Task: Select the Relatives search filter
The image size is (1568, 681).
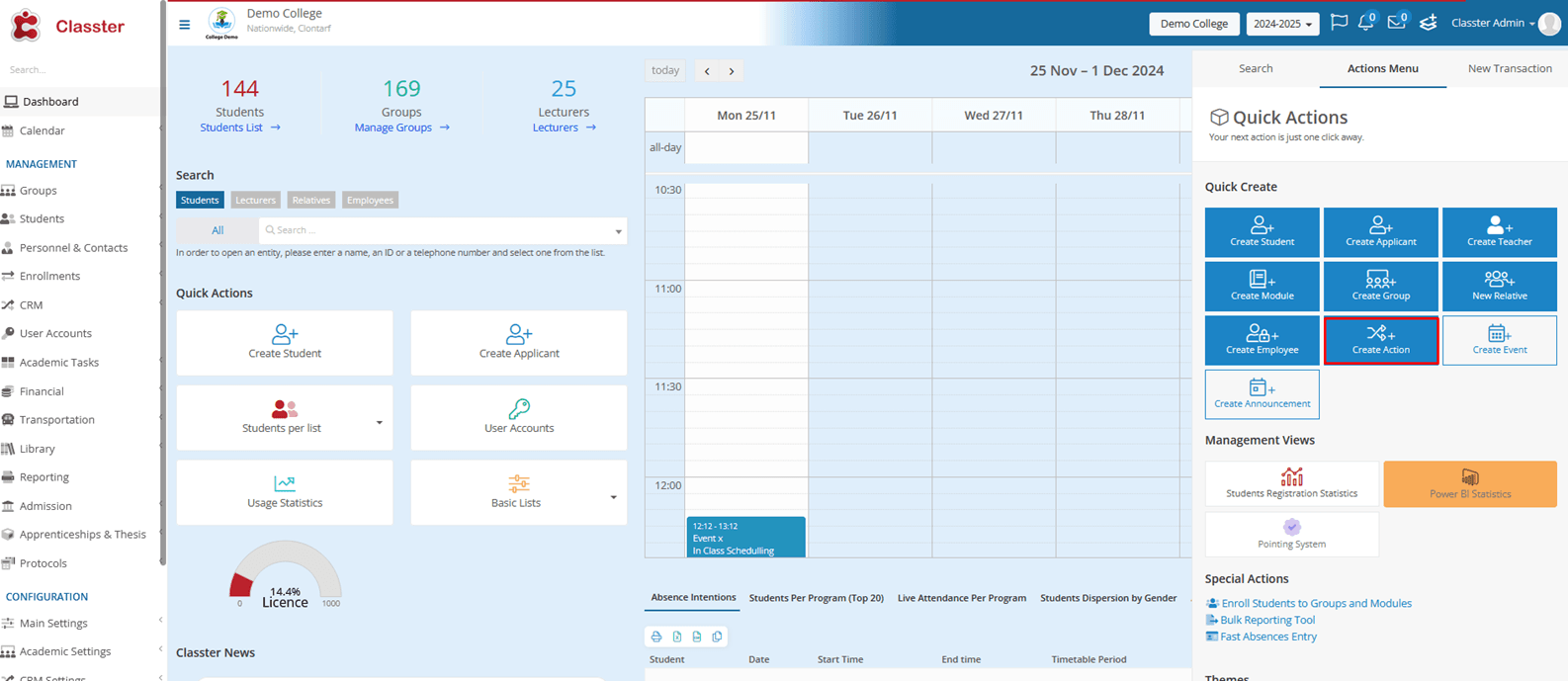Action: coord(311,200)
